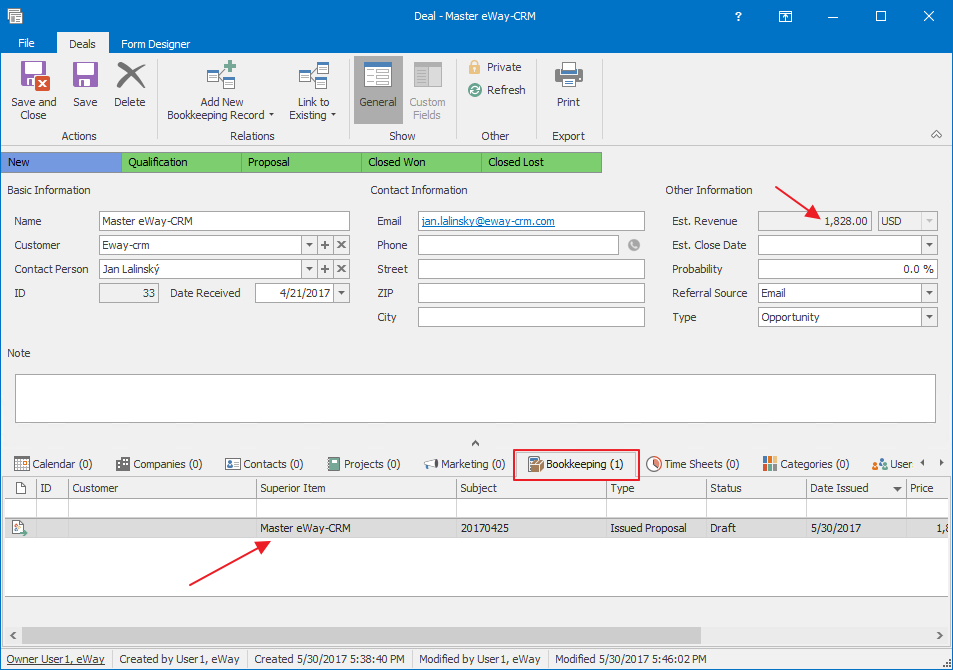
Task: Set workflow stage to New
Action: pos(61,162)
